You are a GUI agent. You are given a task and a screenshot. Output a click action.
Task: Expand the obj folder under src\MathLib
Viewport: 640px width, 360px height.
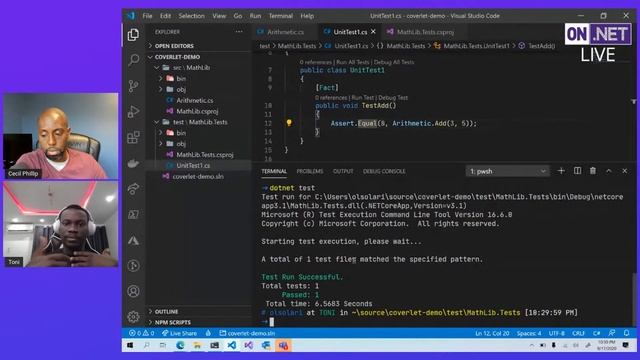[199, 89]
